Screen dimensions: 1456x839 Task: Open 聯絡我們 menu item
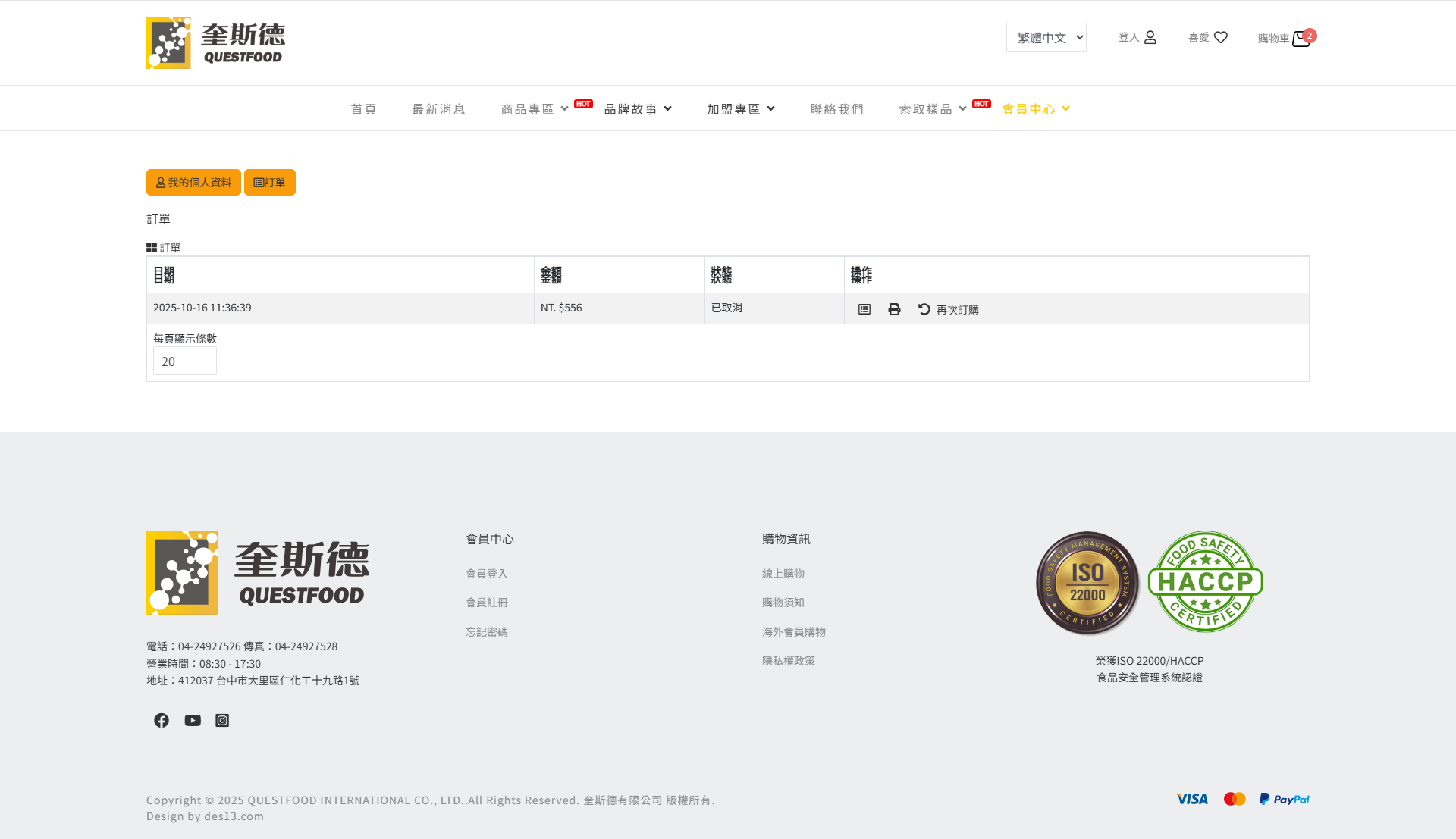[x=836, y=109]
